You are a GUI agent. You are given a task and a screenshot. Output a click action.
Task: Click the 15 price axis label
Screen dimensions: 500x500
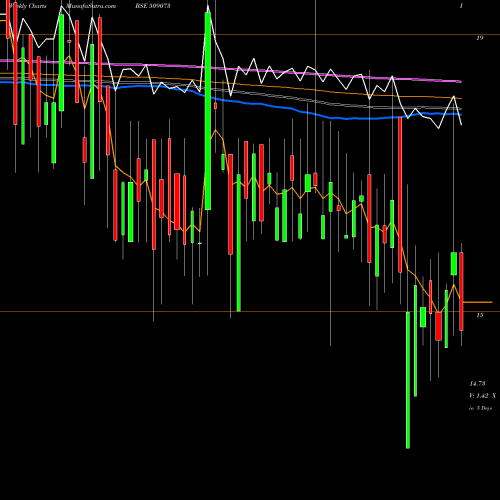[x=480, y=315]
